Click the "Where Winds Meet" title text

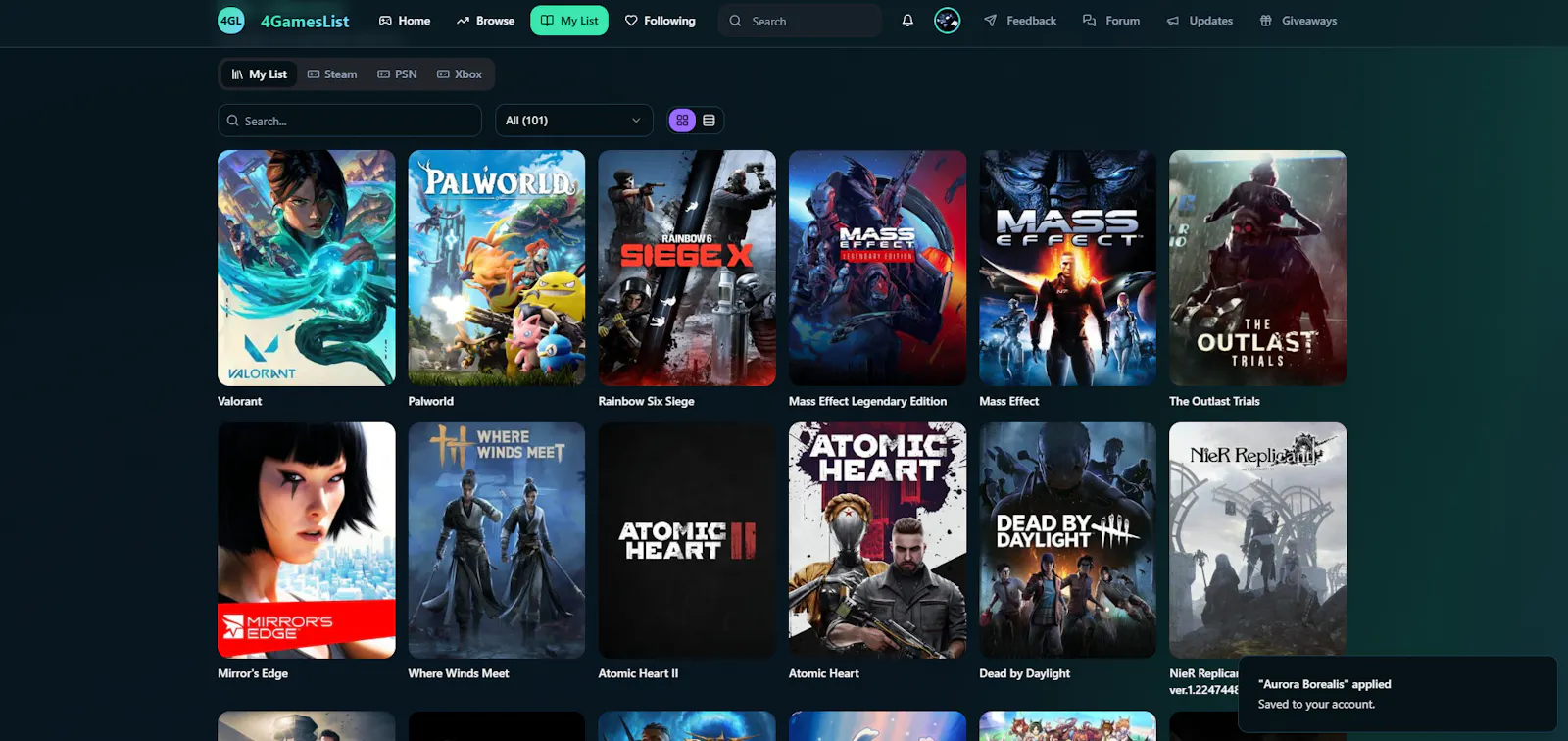pos(459,673)
